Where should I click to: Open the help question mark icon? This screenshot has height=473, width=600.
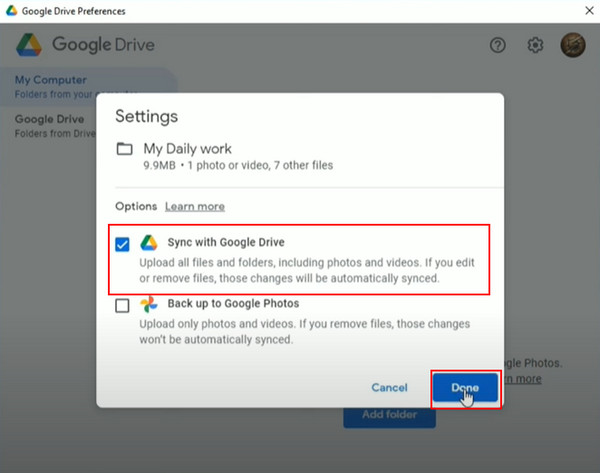[497, 45]
